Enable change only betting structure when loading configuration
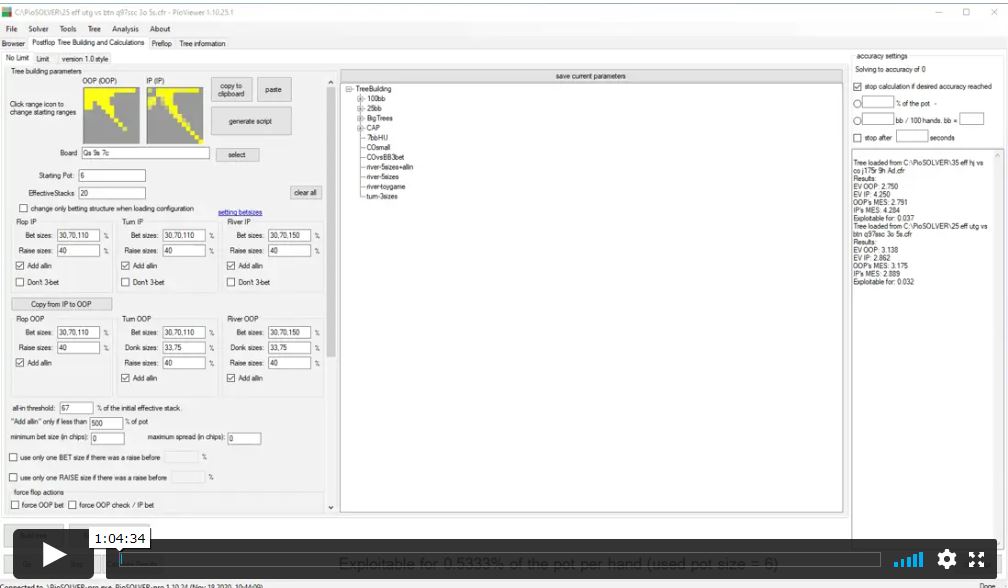The width and height of the screenshot is (1008, 588). click(x=24, y=208)
